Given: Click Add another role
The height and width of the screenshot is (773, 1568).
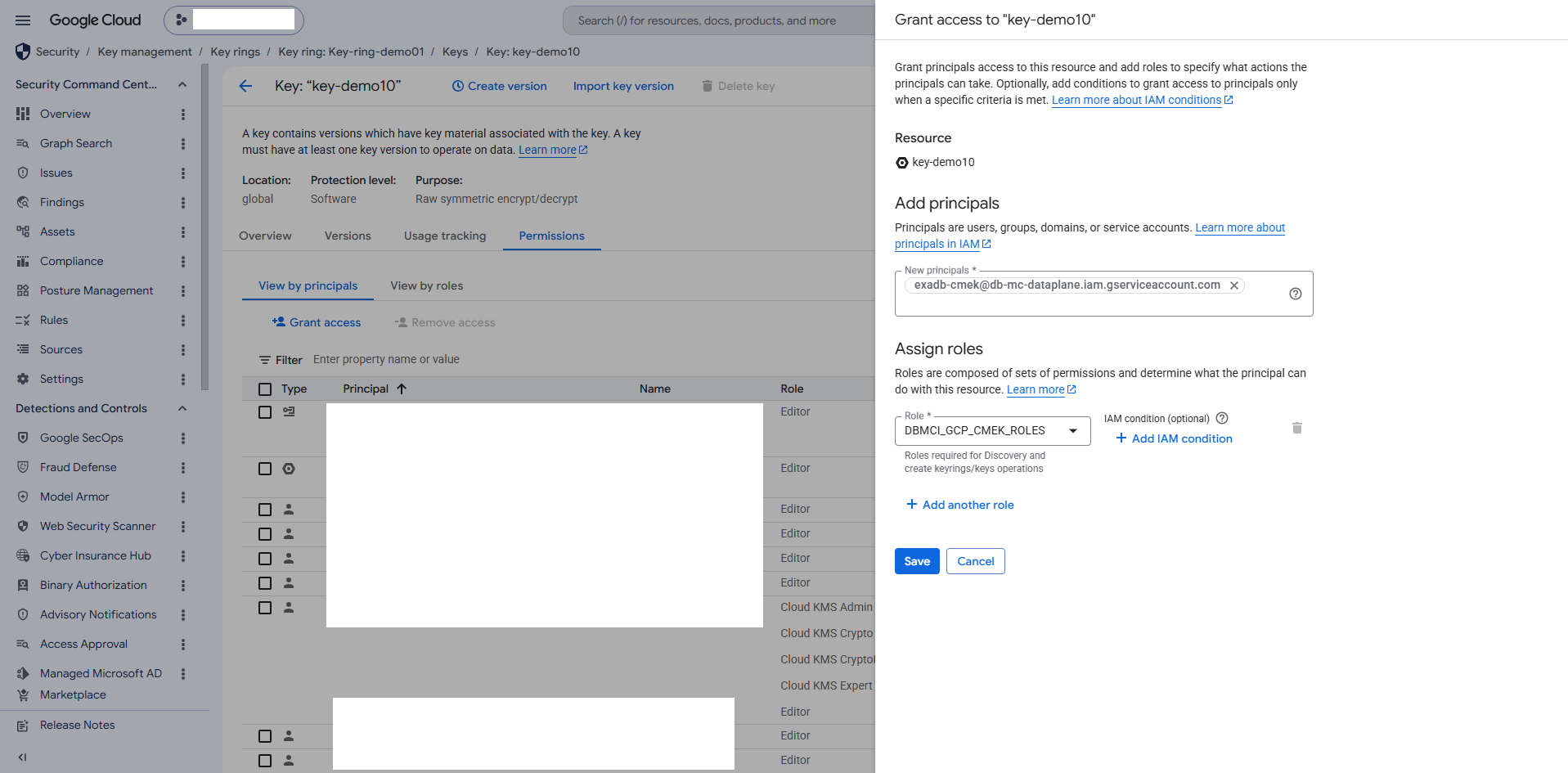Looking at the screenshot, I should [960, 505].
